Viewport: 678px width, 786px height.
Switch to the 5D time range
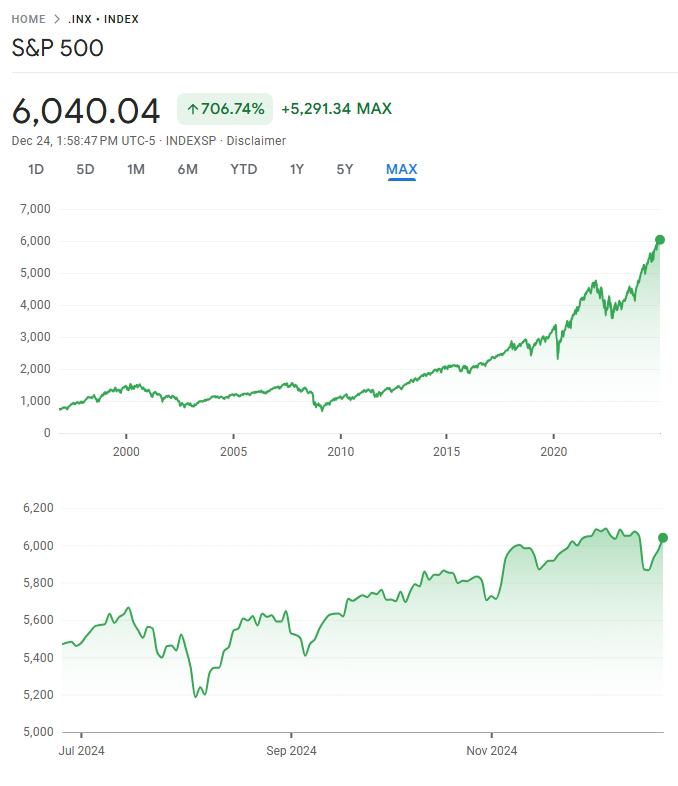coord(85,169)
